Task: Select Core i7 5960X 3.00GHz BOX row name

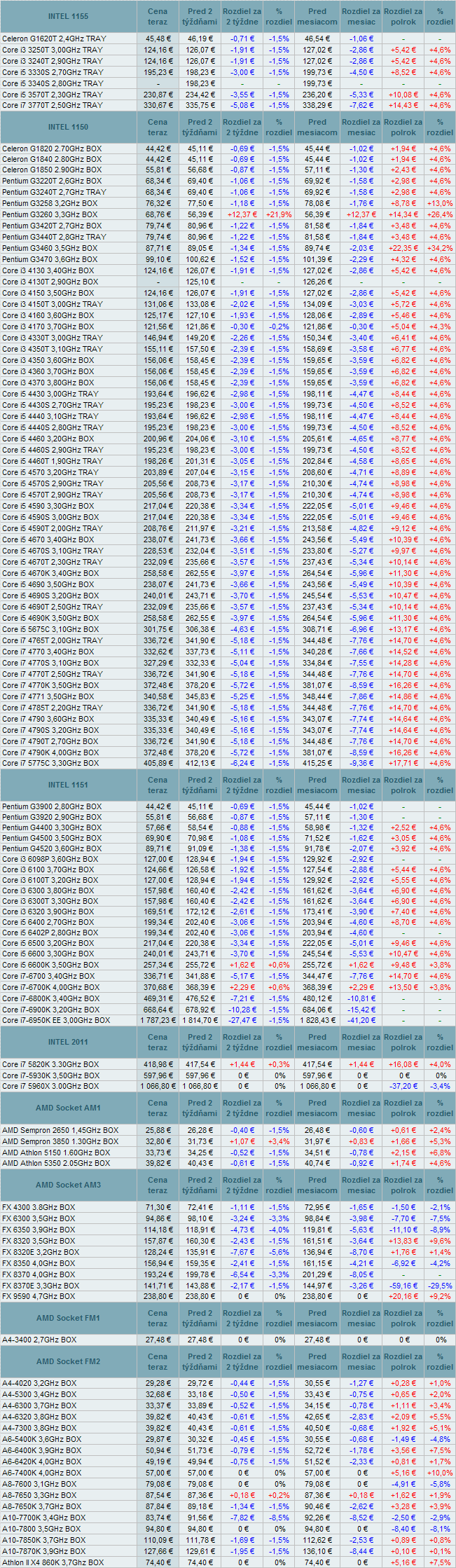Action: 50,1086
